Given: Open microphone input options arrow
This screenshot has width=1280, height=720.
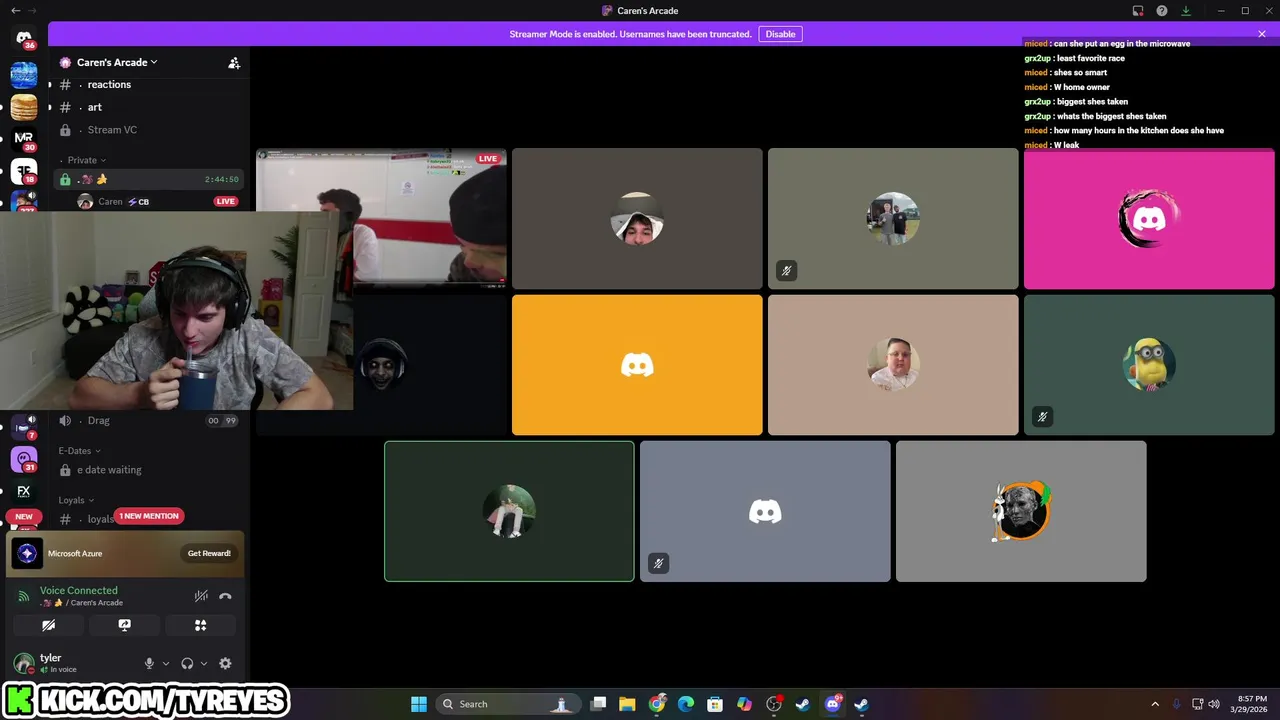Looking at the screenshot, I should pos(166,663).
